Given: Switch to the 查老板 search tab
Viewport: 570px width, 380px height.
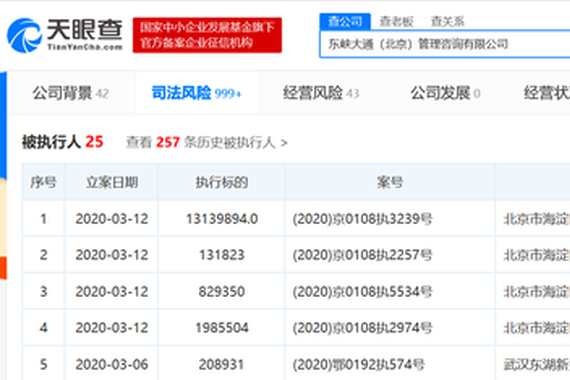Looking at the screenshot, I should pos(396,21).
